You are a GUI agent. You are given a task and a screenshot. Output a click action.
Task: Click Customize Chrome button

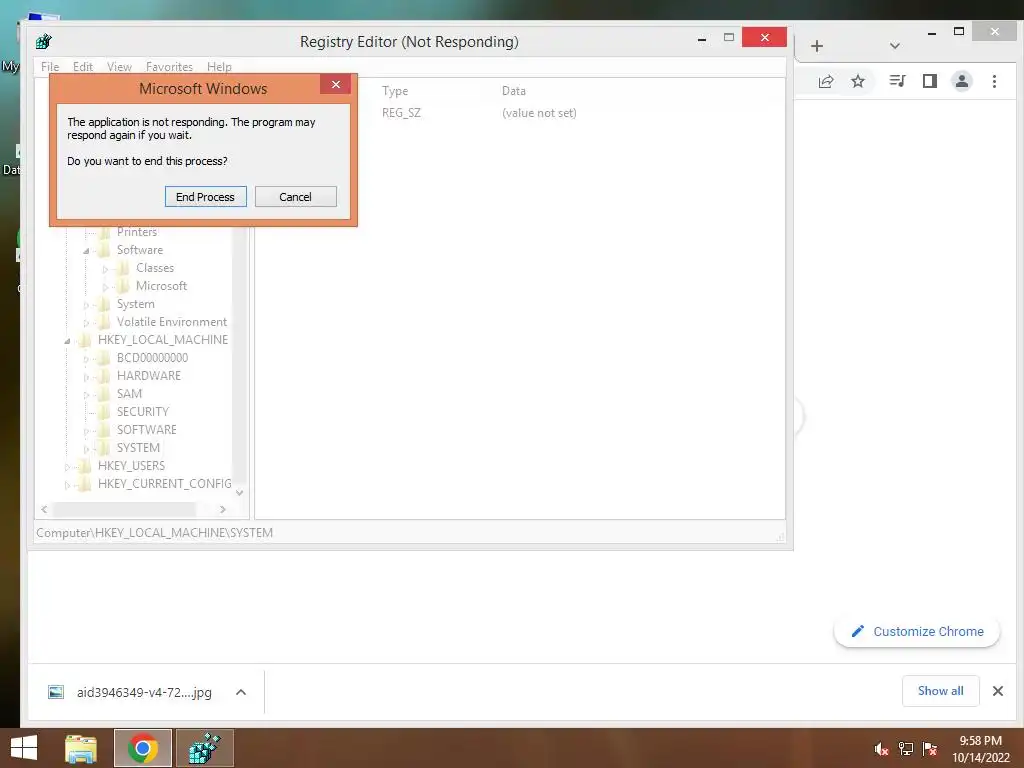tap(917, 632)
